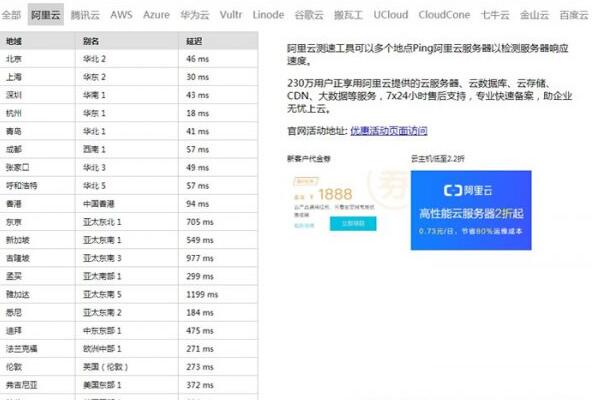Click the 亚太东北 1 alias cell
The image size is (600, 400).
127,222
